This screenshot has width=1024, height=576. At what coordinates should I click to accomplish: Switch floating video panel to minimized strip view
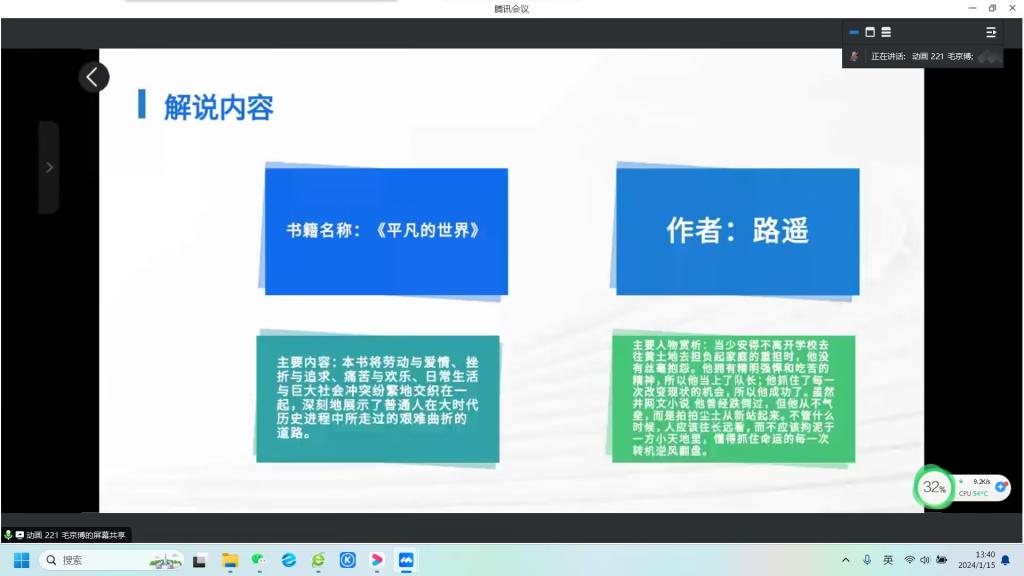pyautogui.click(x=854, y=32)
